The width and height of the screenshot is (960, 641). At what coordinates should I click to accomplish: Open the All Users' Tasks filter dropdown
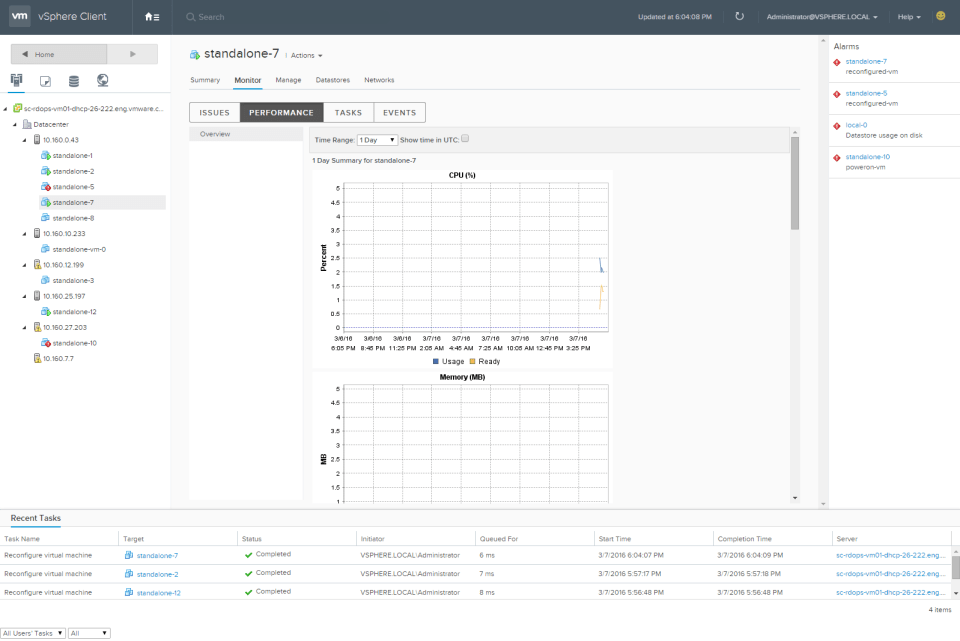(33, 633)
